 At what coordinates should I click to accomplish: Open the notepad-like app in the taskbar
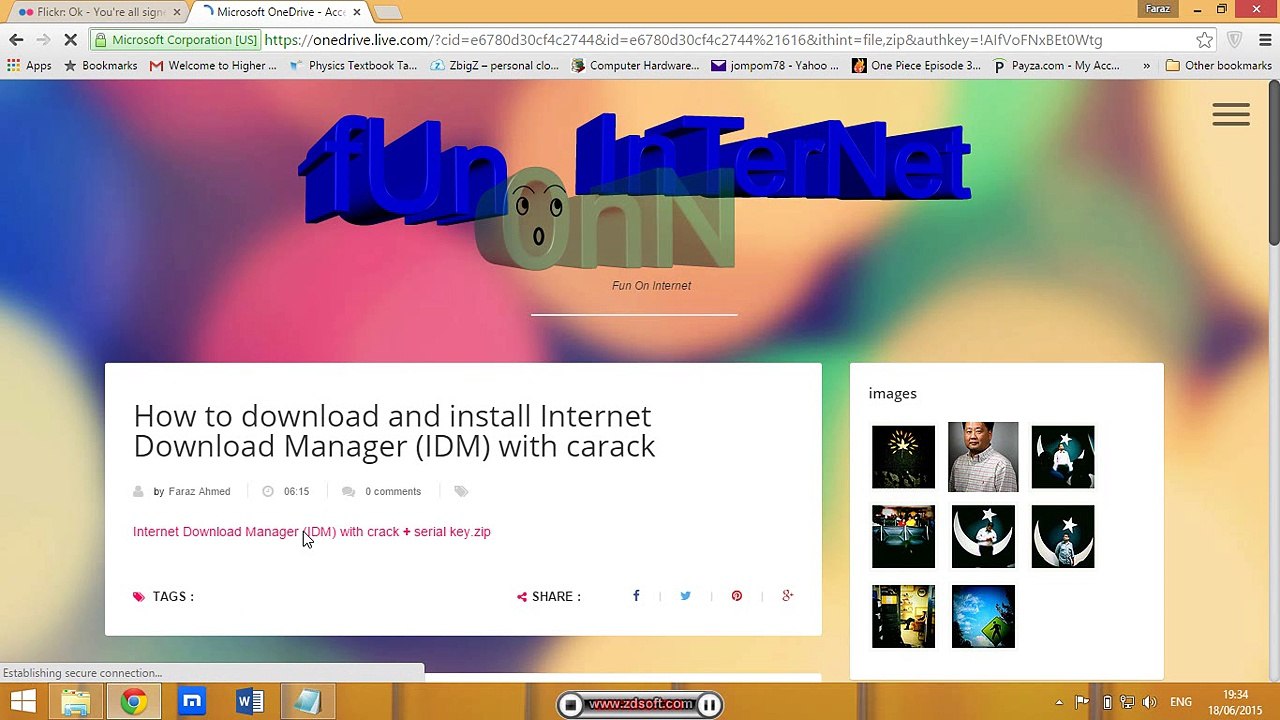pos(307,702)
